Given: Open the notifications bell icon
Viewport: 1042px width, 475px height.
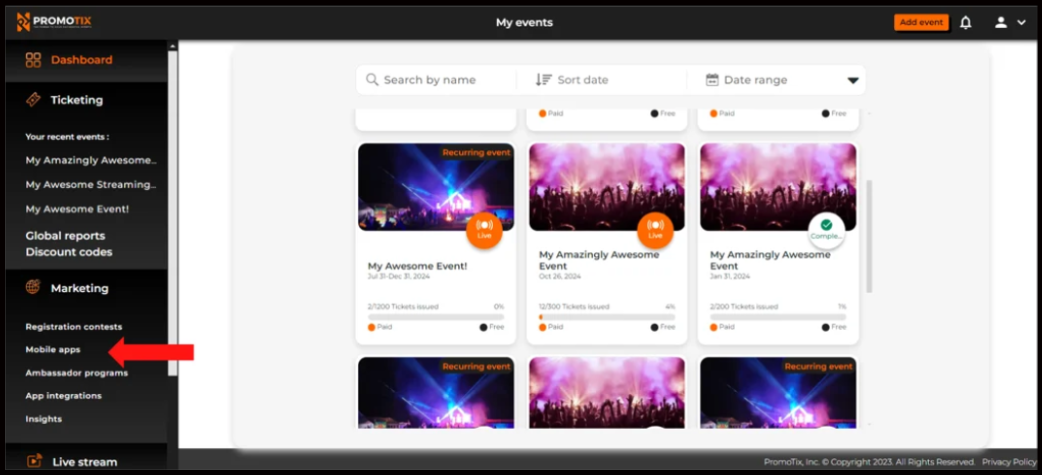Looking at the screenshot, I should coord(965,22).
